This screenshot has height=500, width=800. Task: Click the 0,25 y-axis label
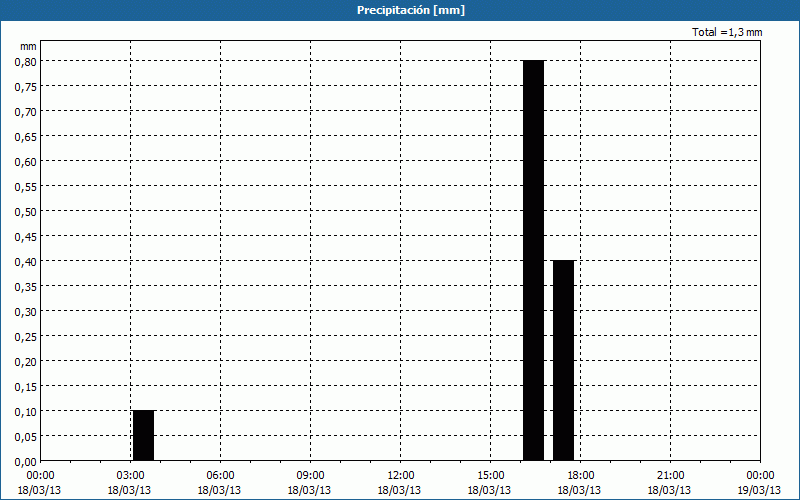pos(26,337)
